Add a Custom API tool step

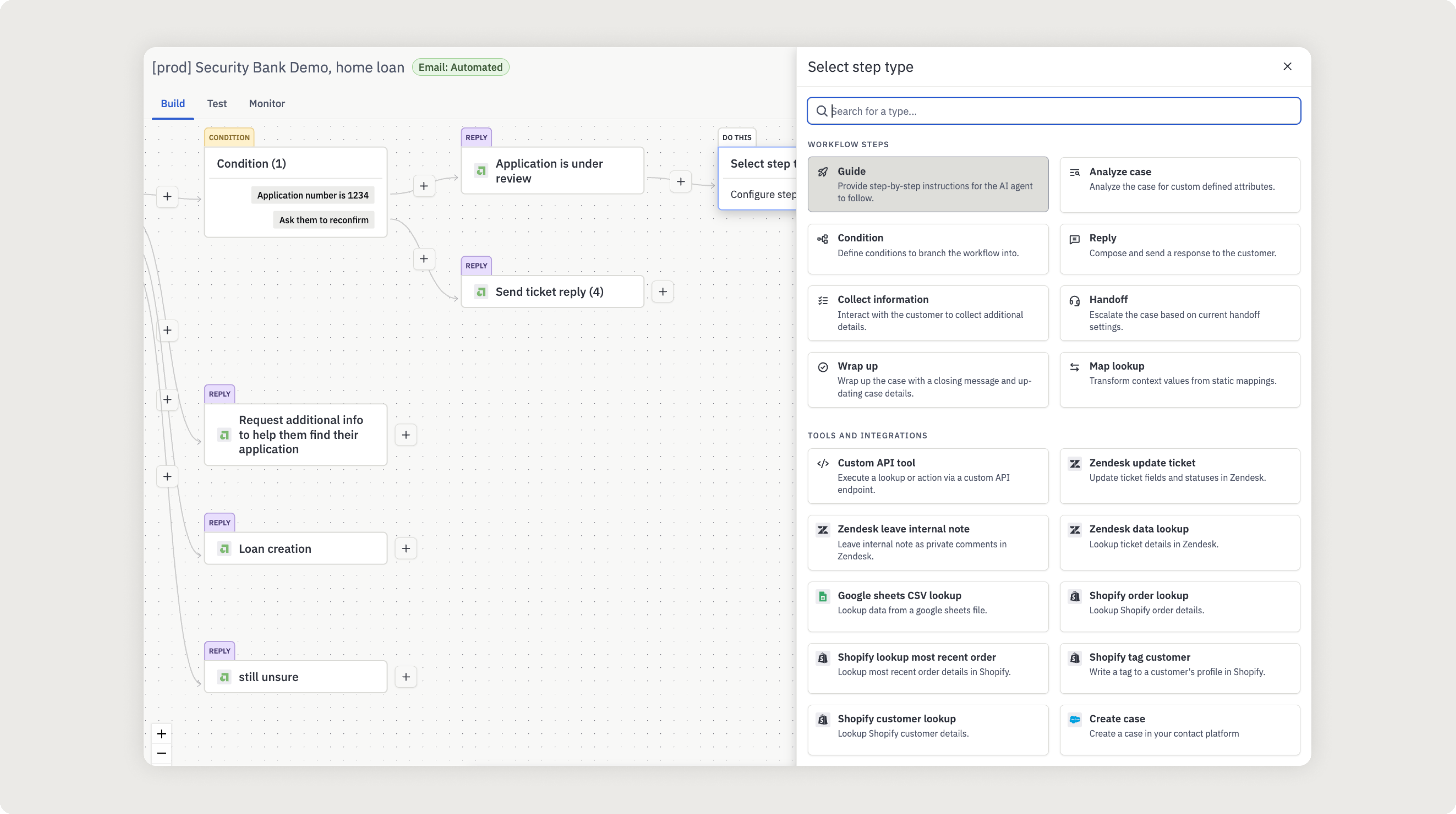[928, 475]
